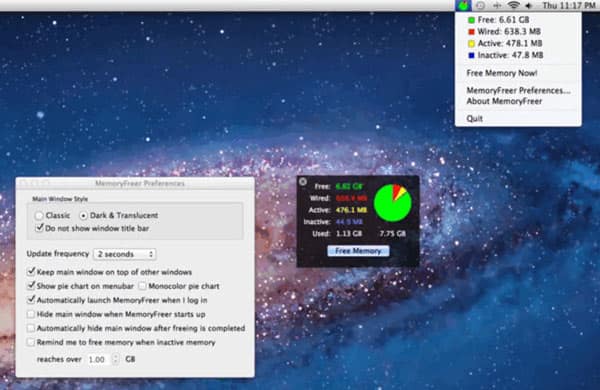Click the Free Memory button in widget
Image resolution: width=600 pixels, height=390 pixels.
click(358, 251)
